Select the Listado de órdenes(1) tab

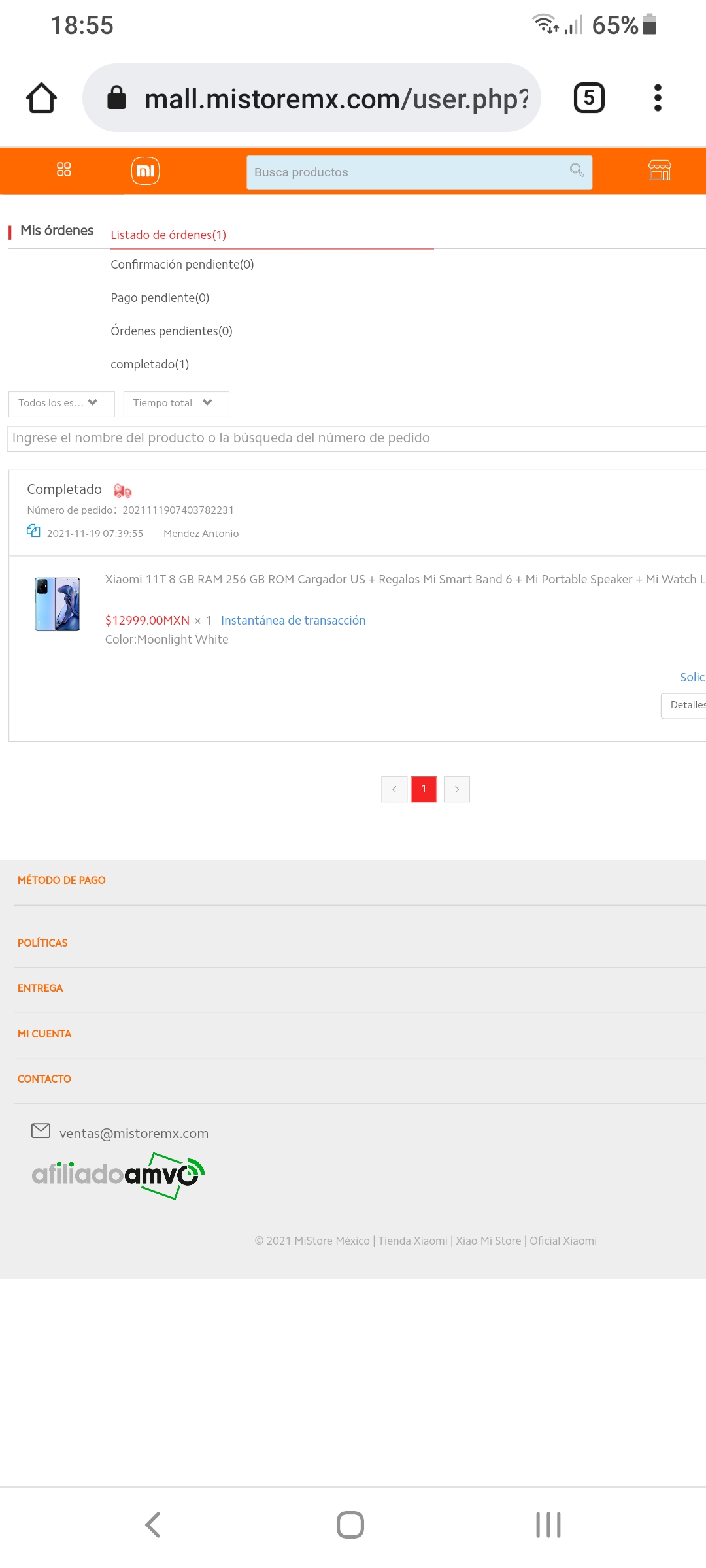coord(169,235)
